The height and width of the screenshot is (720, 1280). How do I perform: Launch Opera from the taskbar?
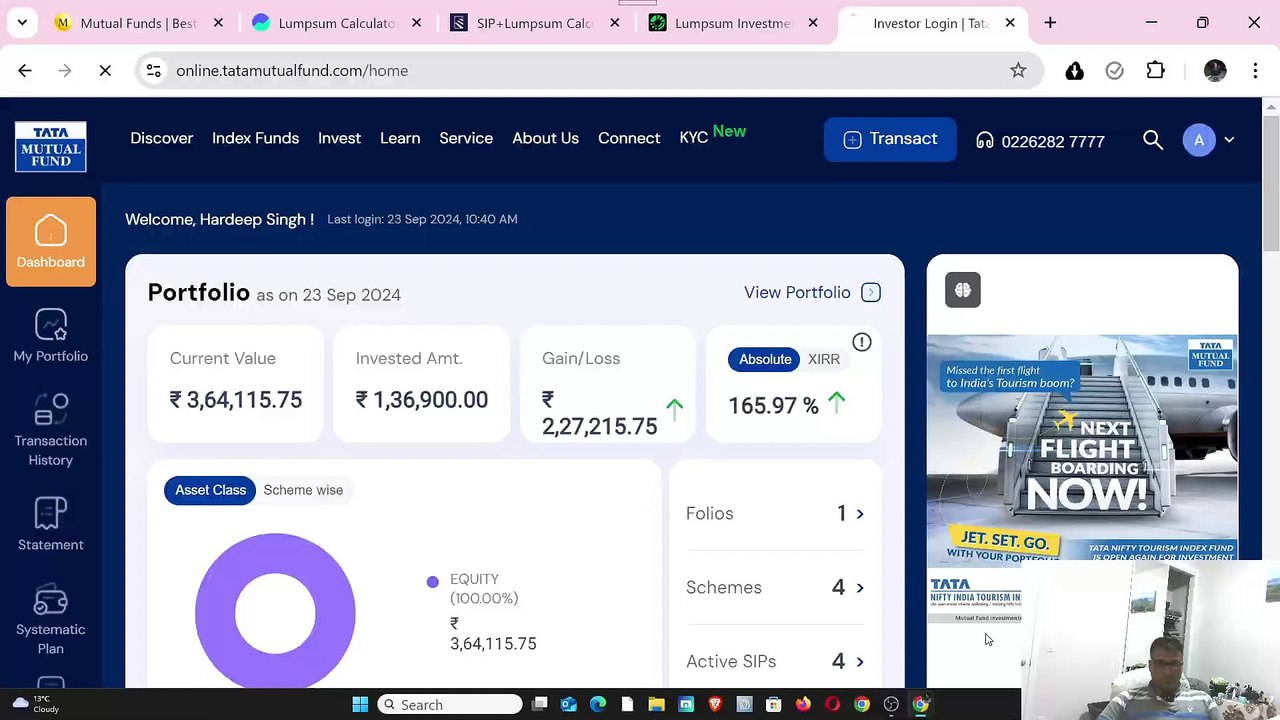[832, 705]
